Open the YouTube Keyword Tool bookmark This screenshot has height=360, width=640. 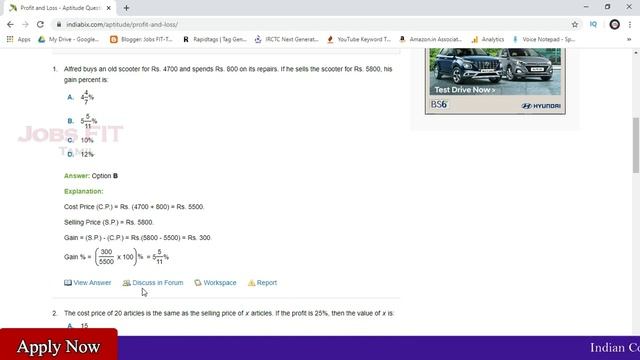(x=359, y=39)
